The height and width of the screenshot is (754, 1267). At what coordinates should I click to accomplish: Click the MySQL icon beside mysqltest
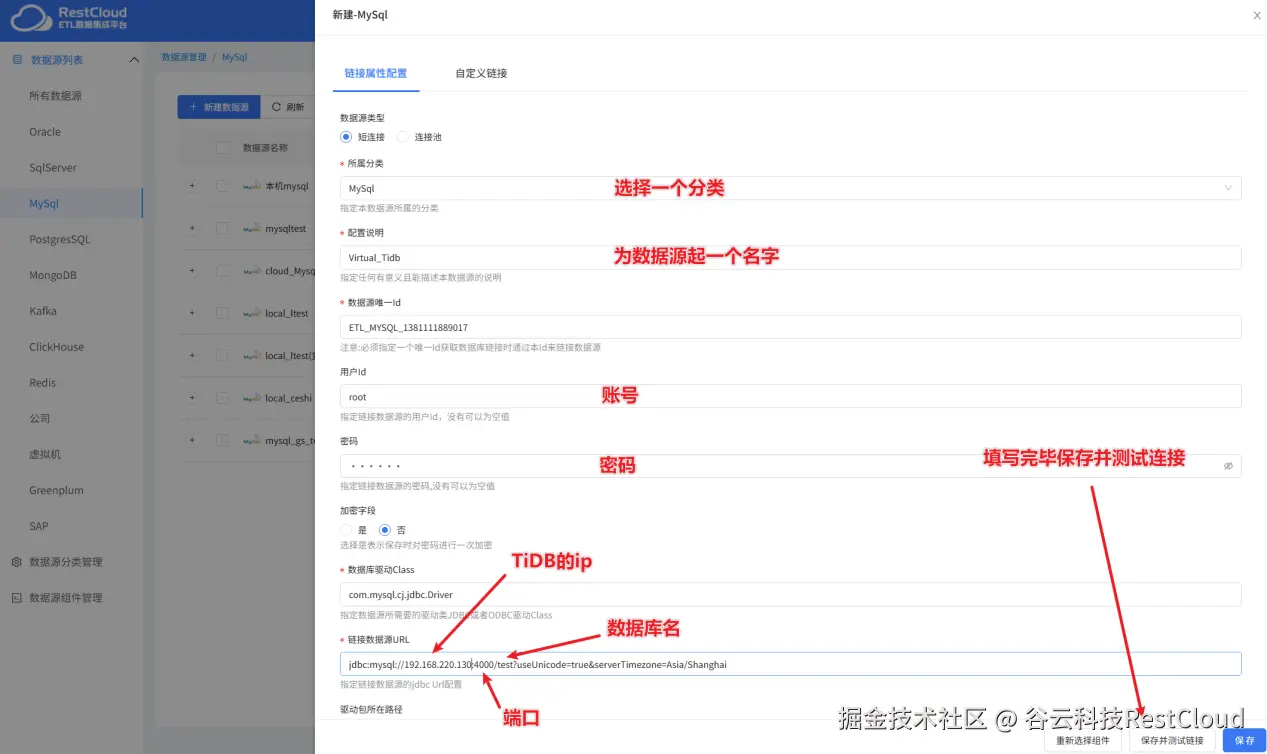[x=252, y=229]
